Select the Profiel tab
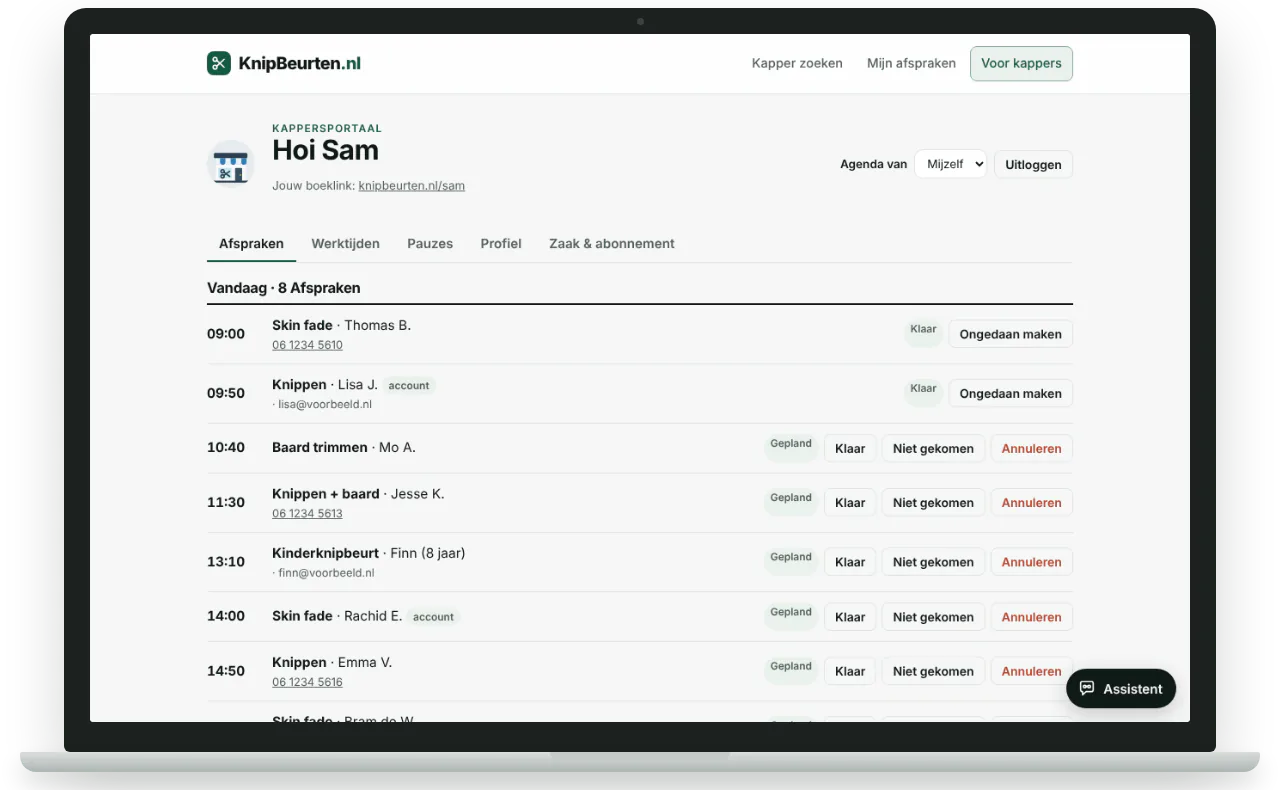Screen dimensions: 1280x790 coord(501,243)
